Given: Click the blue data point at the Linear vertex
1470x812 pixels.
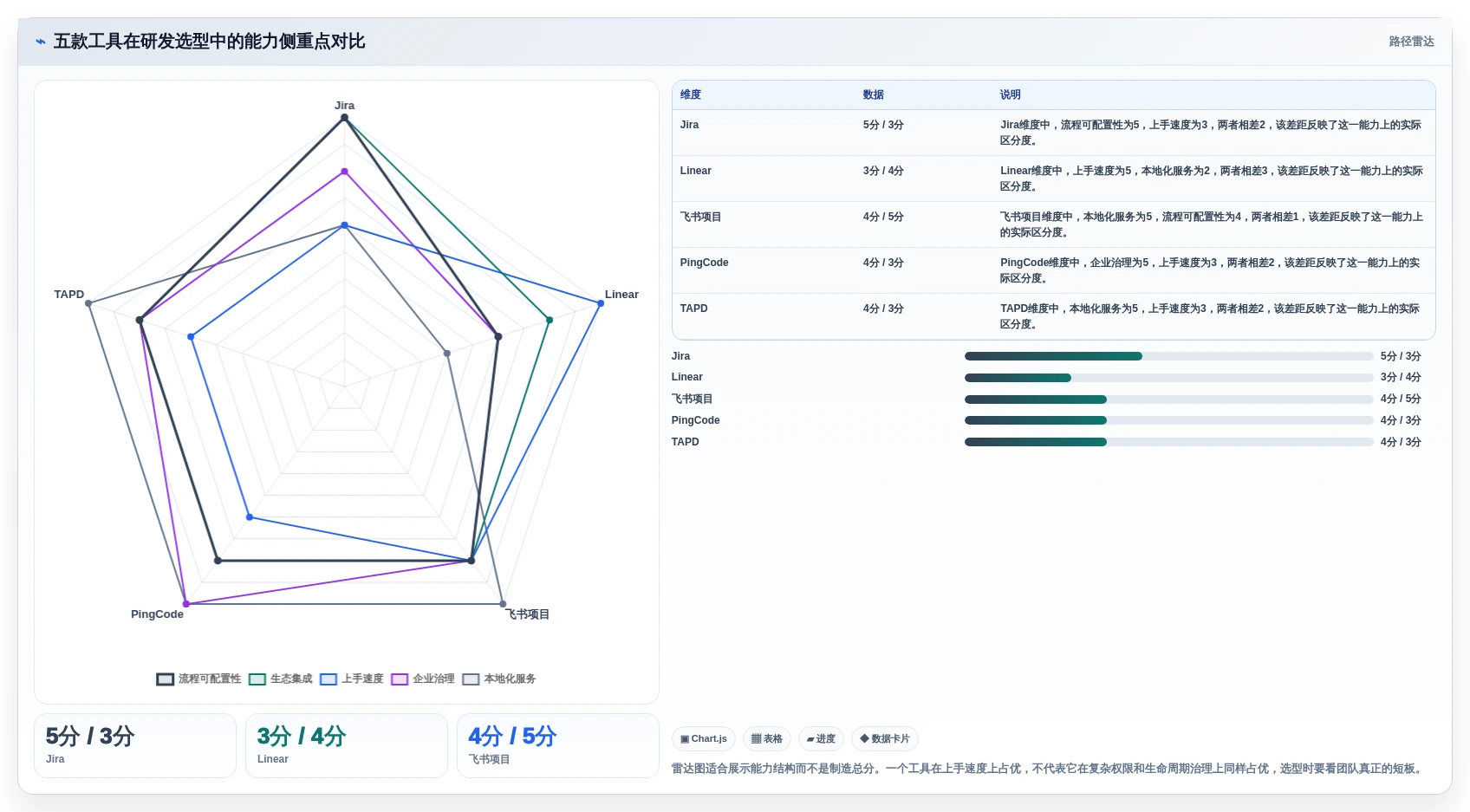Looking at the screenshot, I should point(600,303).
